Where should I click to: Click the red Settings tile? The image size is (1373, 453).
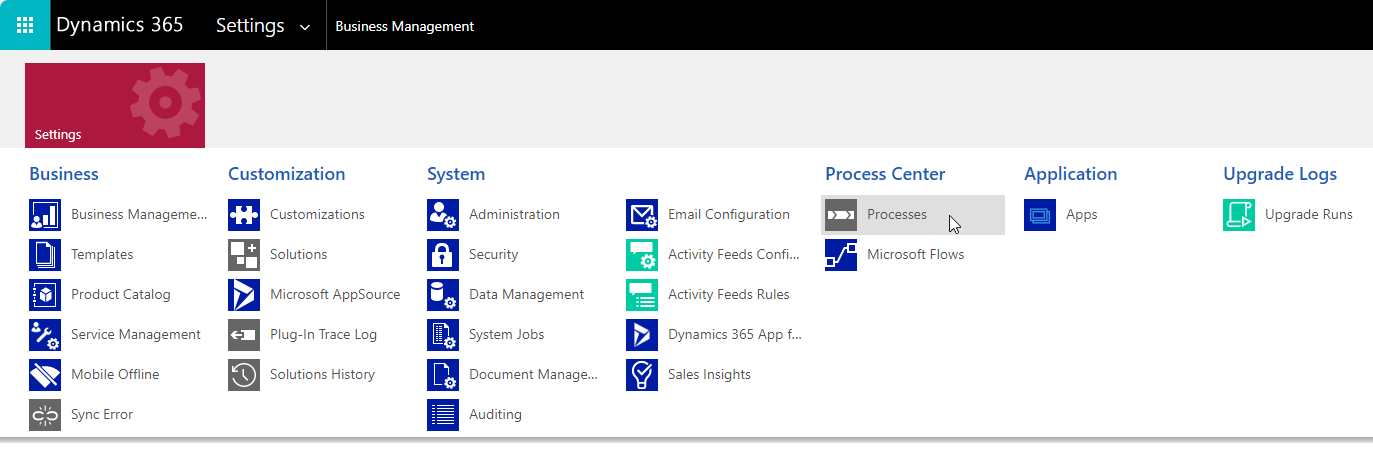115,105
